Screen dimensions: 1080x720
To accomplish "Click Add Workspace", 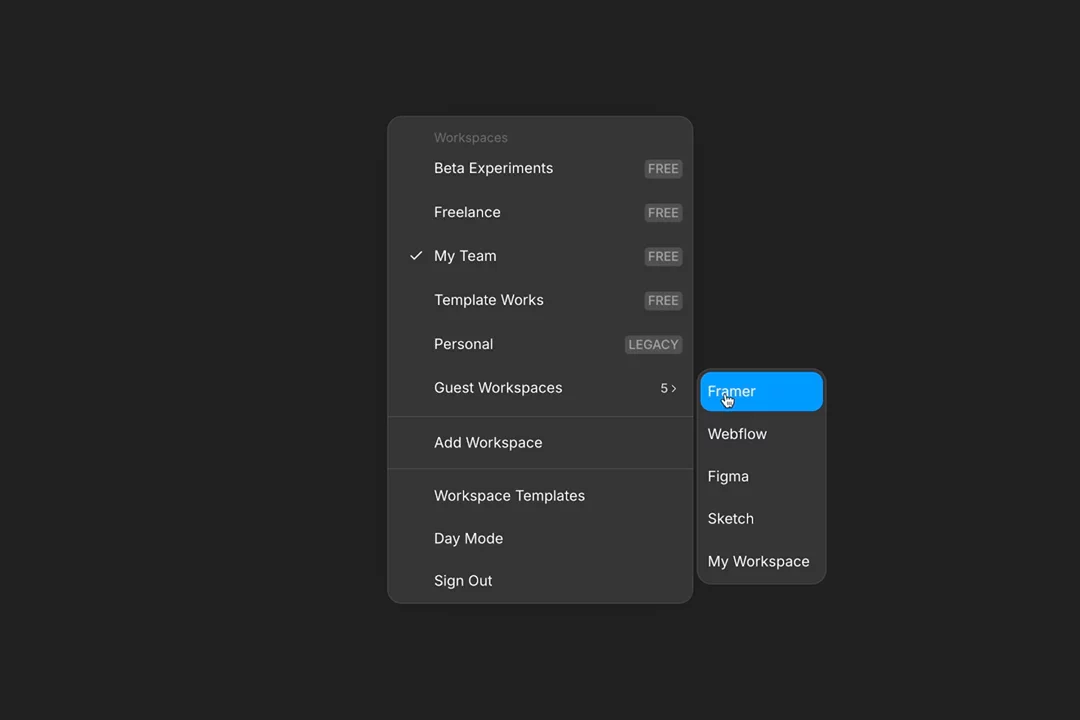I will [x=540, y=442].
